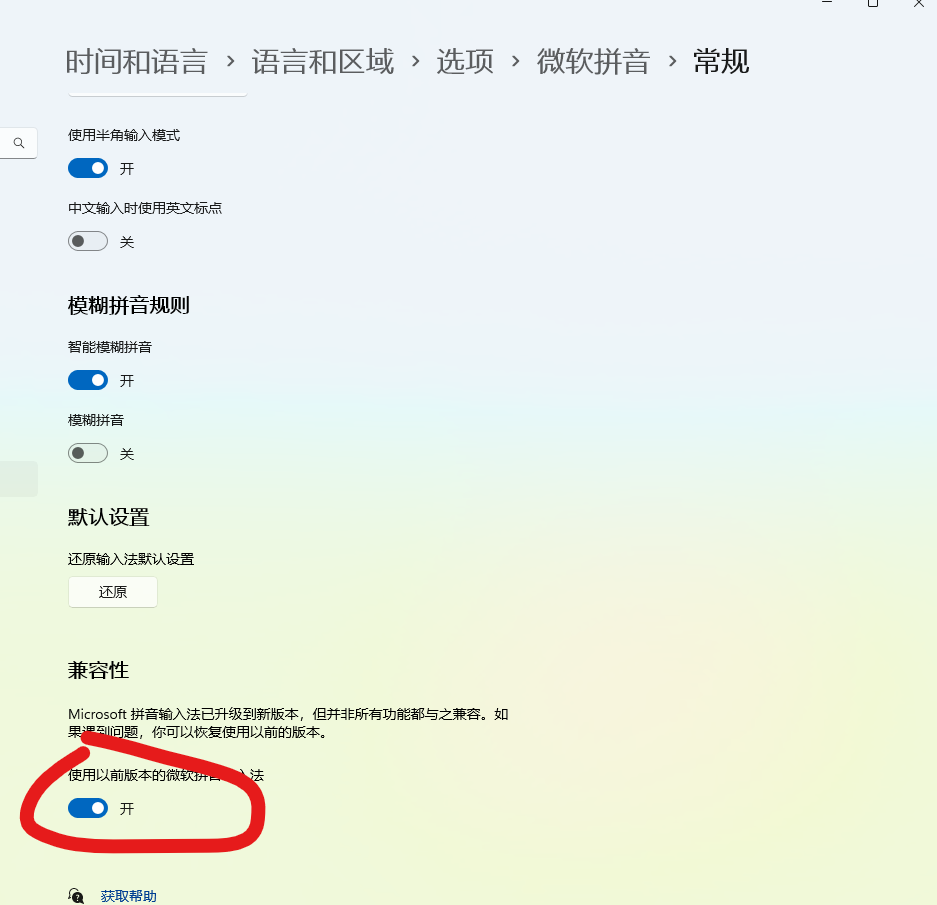This screenshot has width=937, height=905.
Task: Click the search magnifier icon
Action: [19, 143]
